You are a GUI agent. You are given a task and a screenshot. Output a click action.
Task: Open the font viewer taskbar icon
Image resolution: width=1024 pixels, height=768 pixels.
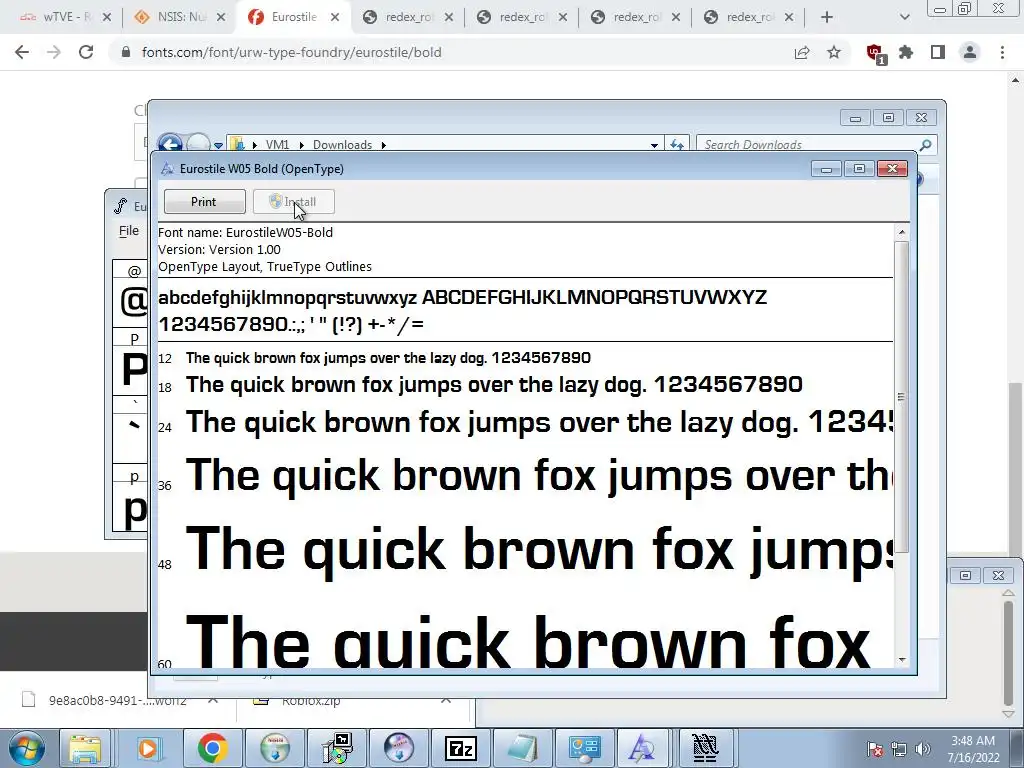click(x=643, y=748)
